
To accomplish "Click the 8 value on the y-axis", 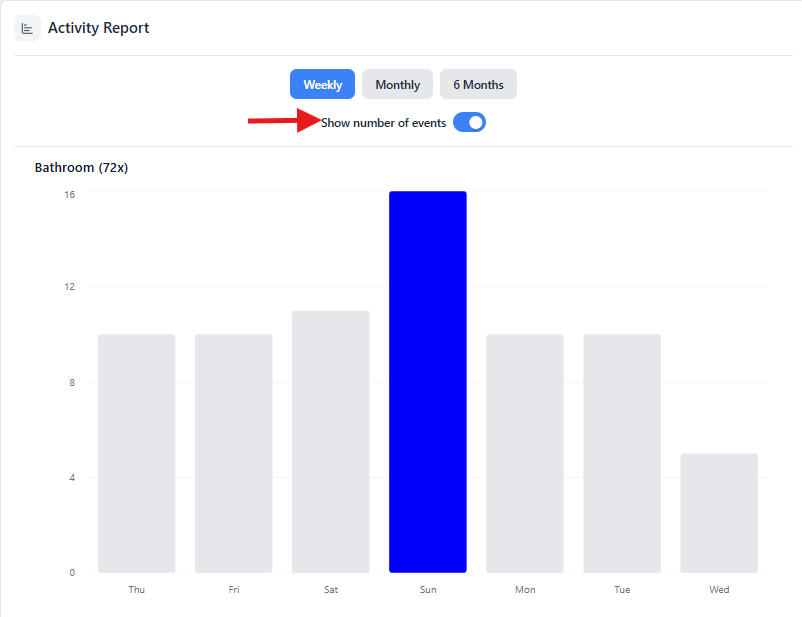I will pyautogui.click(x=71, y=382).
